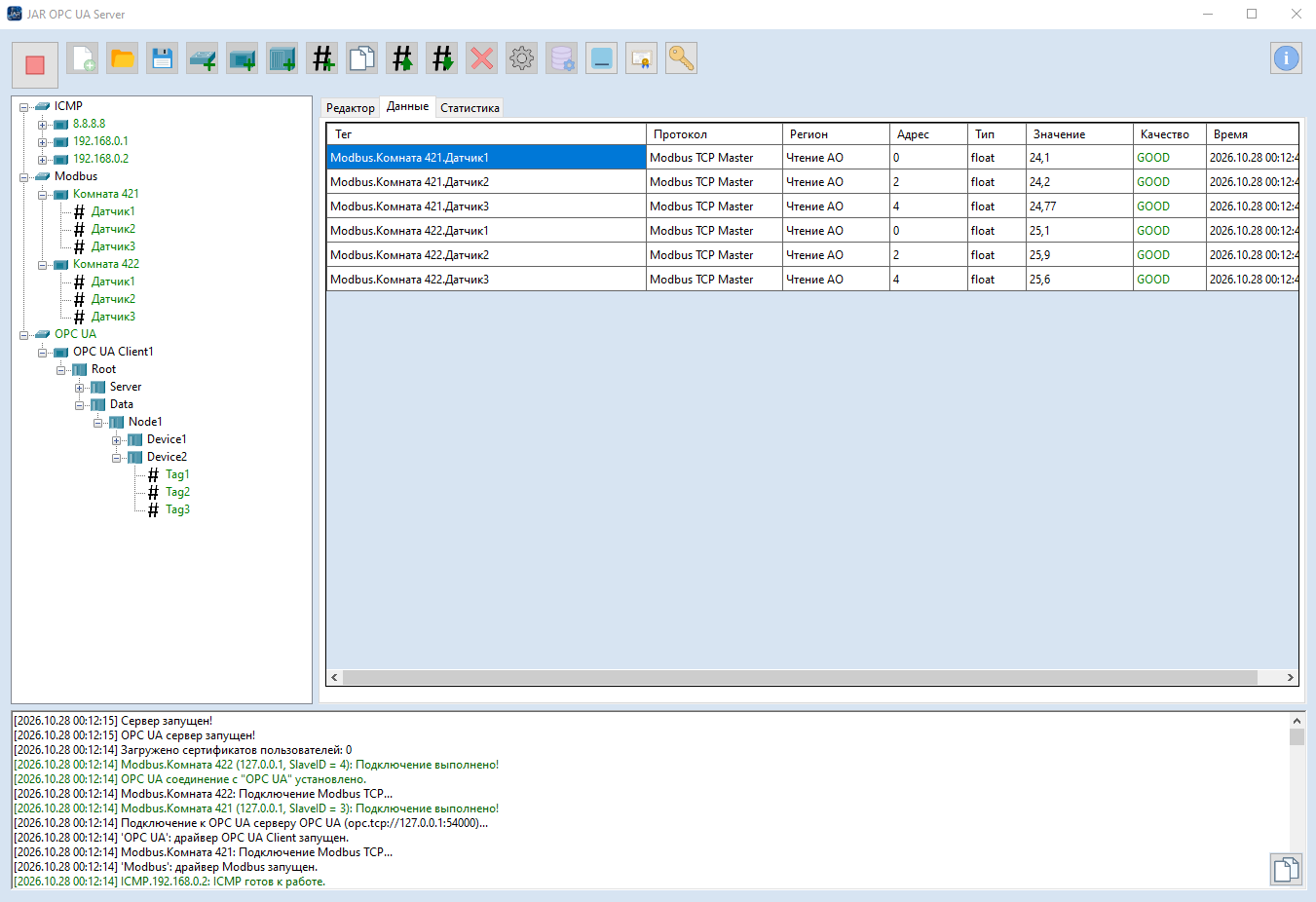Open database settings icon

coord(562,58)
